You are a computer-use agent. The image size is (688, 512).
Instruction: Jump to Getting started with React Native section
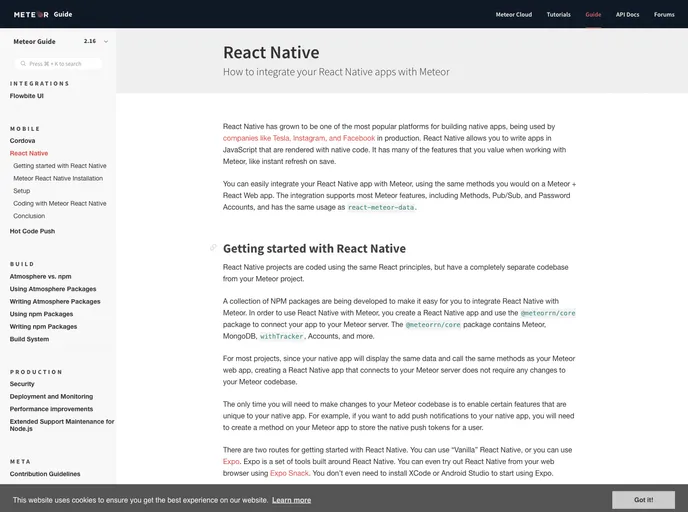click(60, 166)
